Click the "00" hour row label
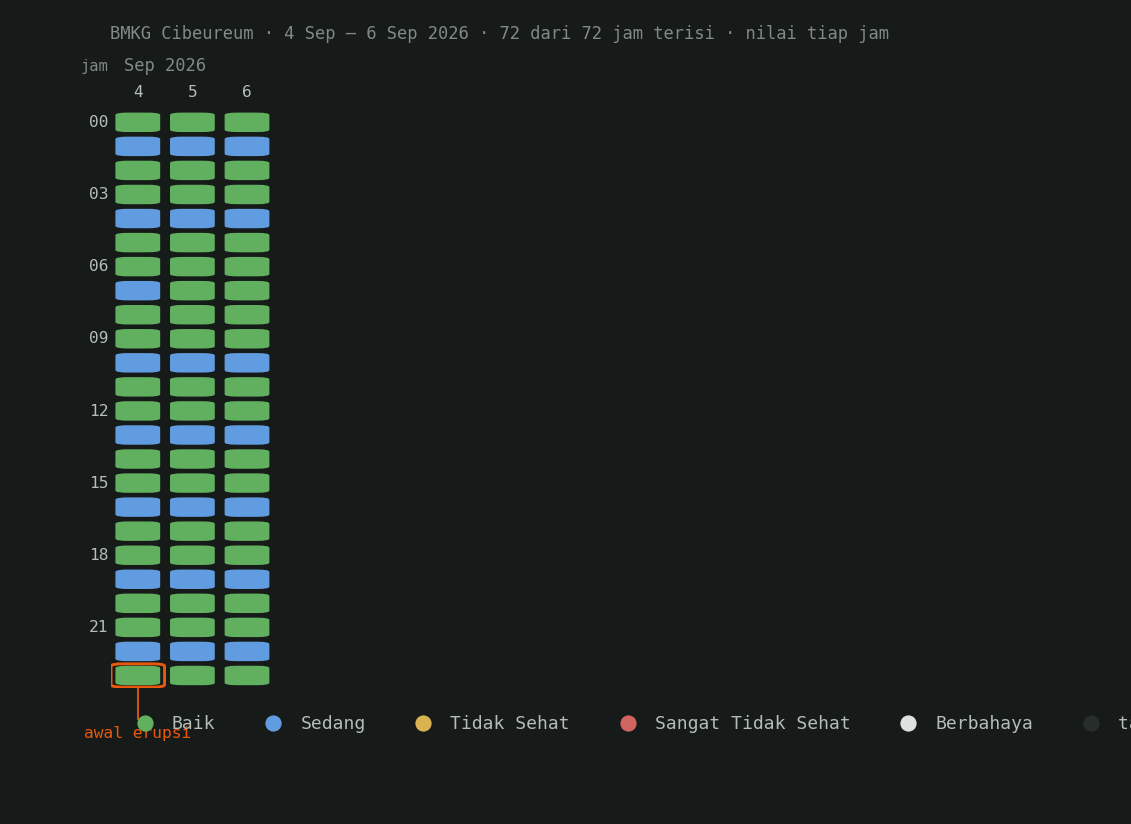 point(99,121)
